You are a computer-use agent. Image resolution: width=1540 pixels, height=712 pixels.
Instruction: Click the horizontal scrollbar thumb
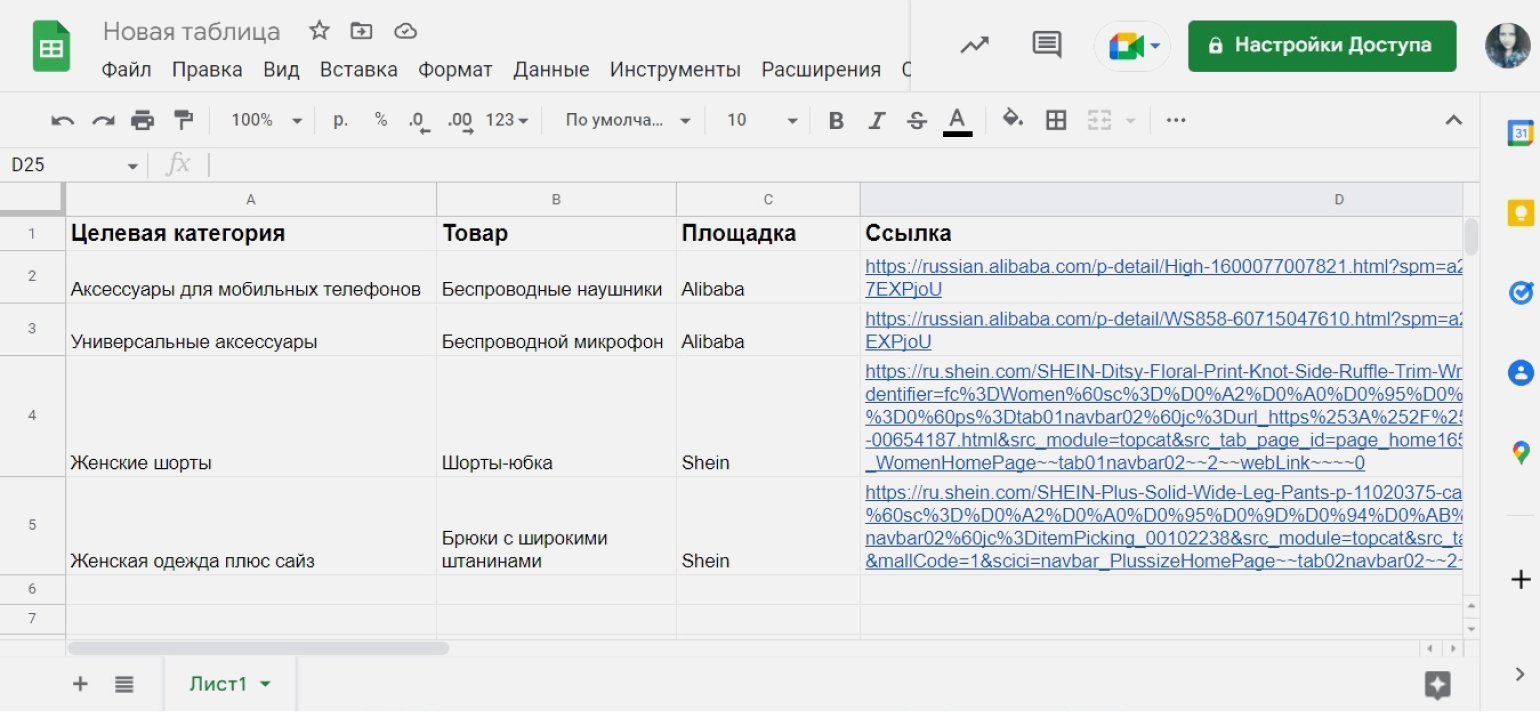coord(258,648)
